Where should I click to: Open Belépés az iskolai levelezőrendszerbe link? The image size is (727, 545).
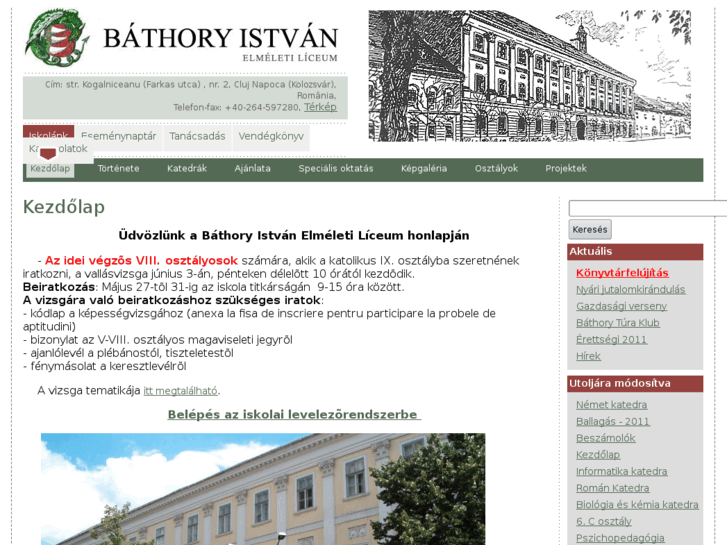[x=294, y=414]
